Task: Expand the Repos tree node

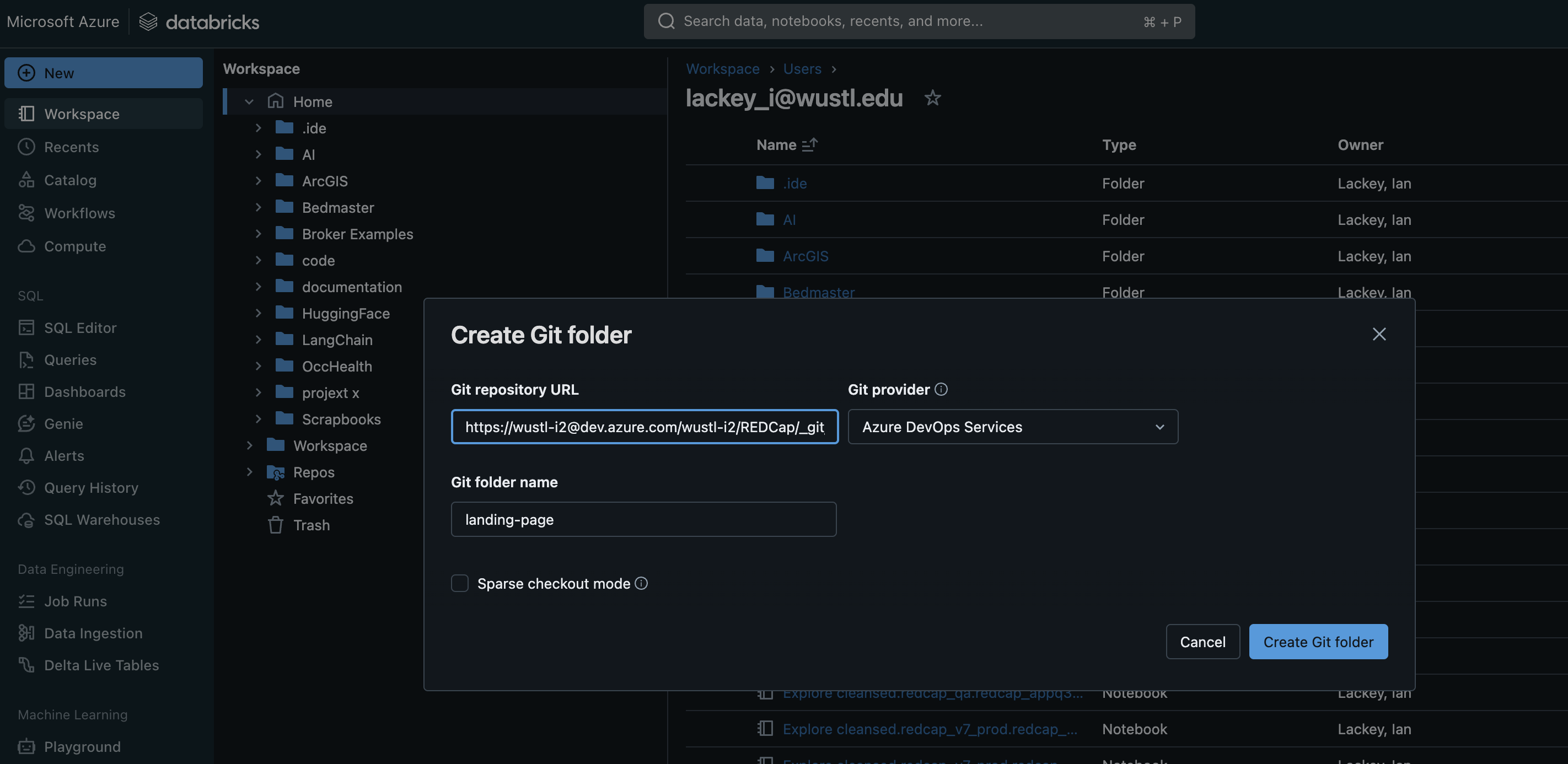Action: pos(249,472)
